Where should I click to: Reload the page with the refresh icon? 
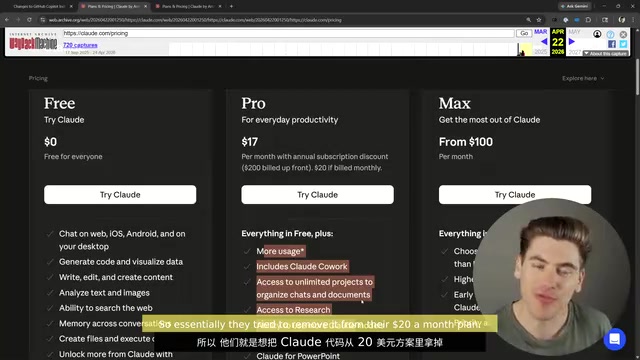click(29, 20)
